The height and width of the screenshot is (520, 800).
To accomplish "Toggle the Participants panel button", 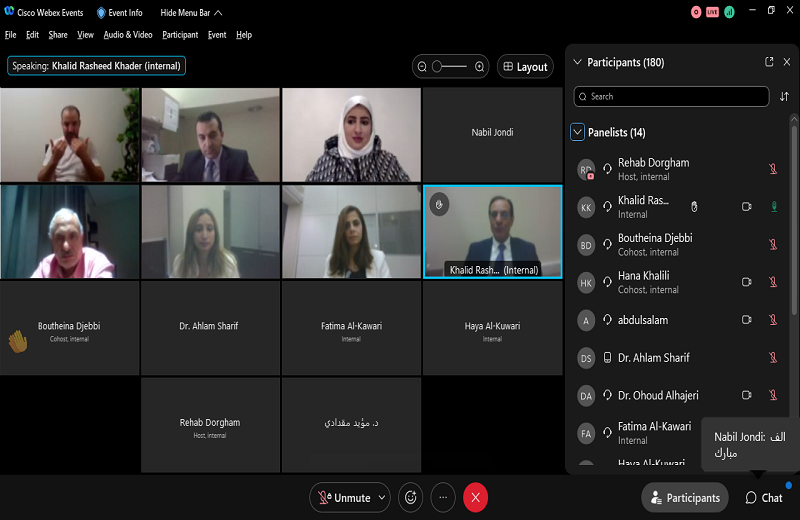I will pyautogui.click(x=684, y=497).
